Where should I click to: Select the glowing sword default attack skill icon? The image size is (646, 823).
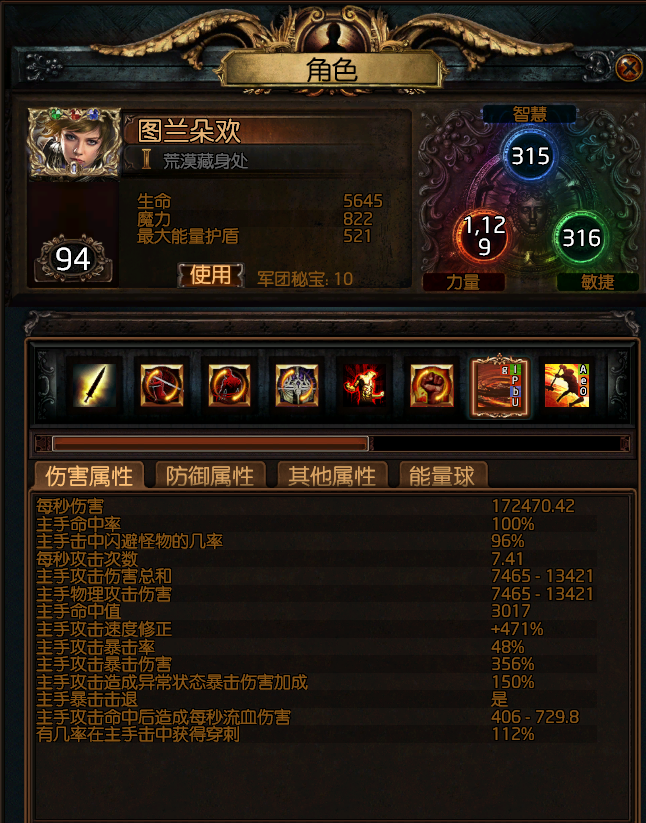click(x=94, y=386)
